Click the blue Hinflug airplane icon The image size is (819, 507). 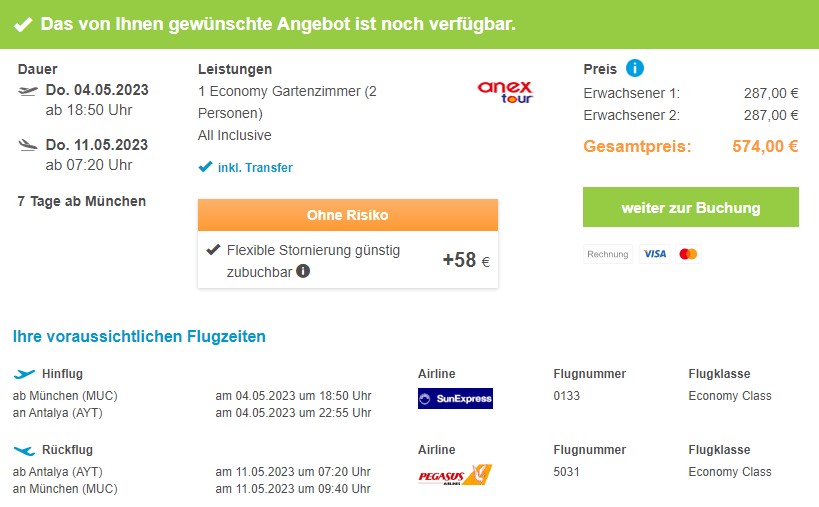pyautogui.click(x=24, y=374)
